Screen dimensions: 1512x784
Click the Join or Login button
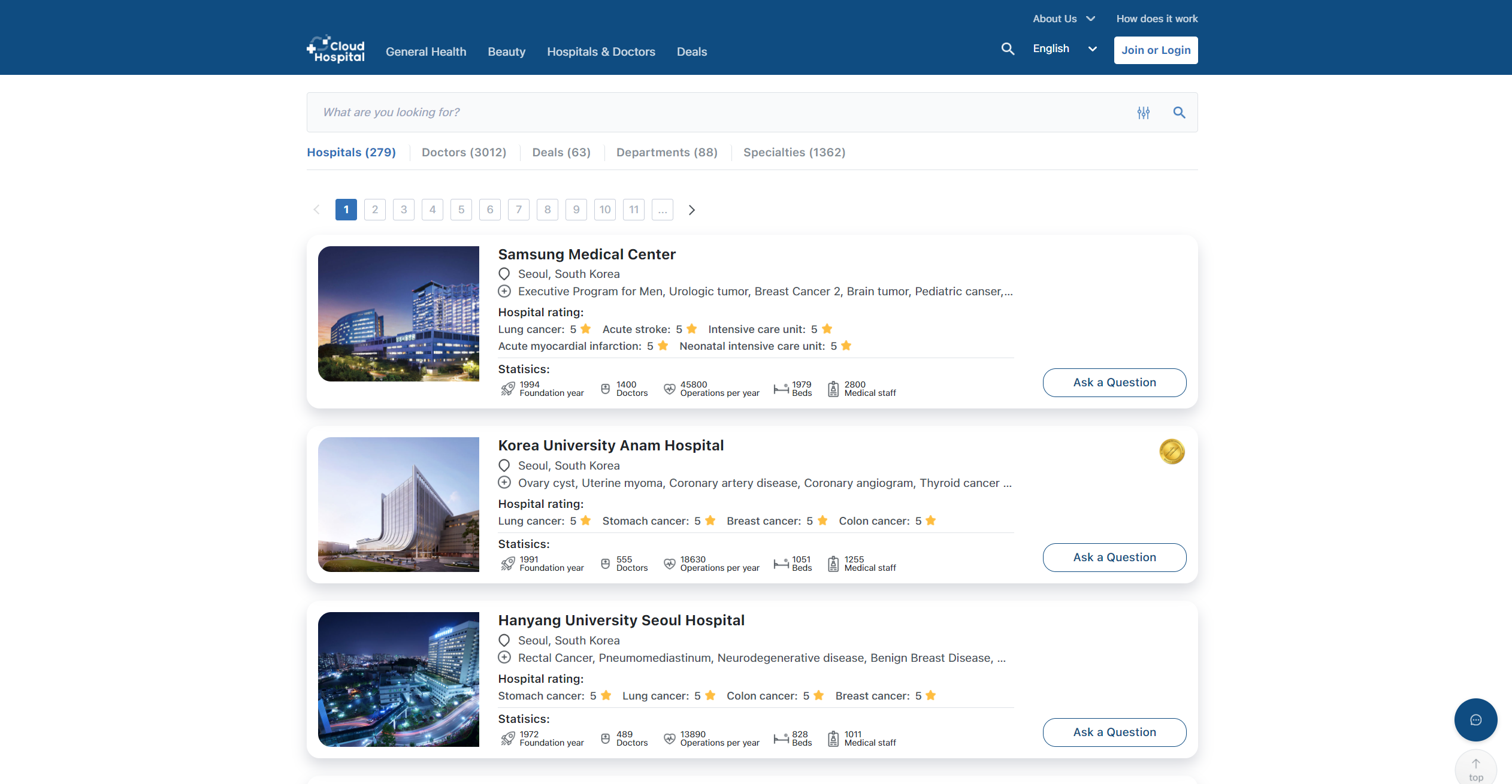[1156, 50]
